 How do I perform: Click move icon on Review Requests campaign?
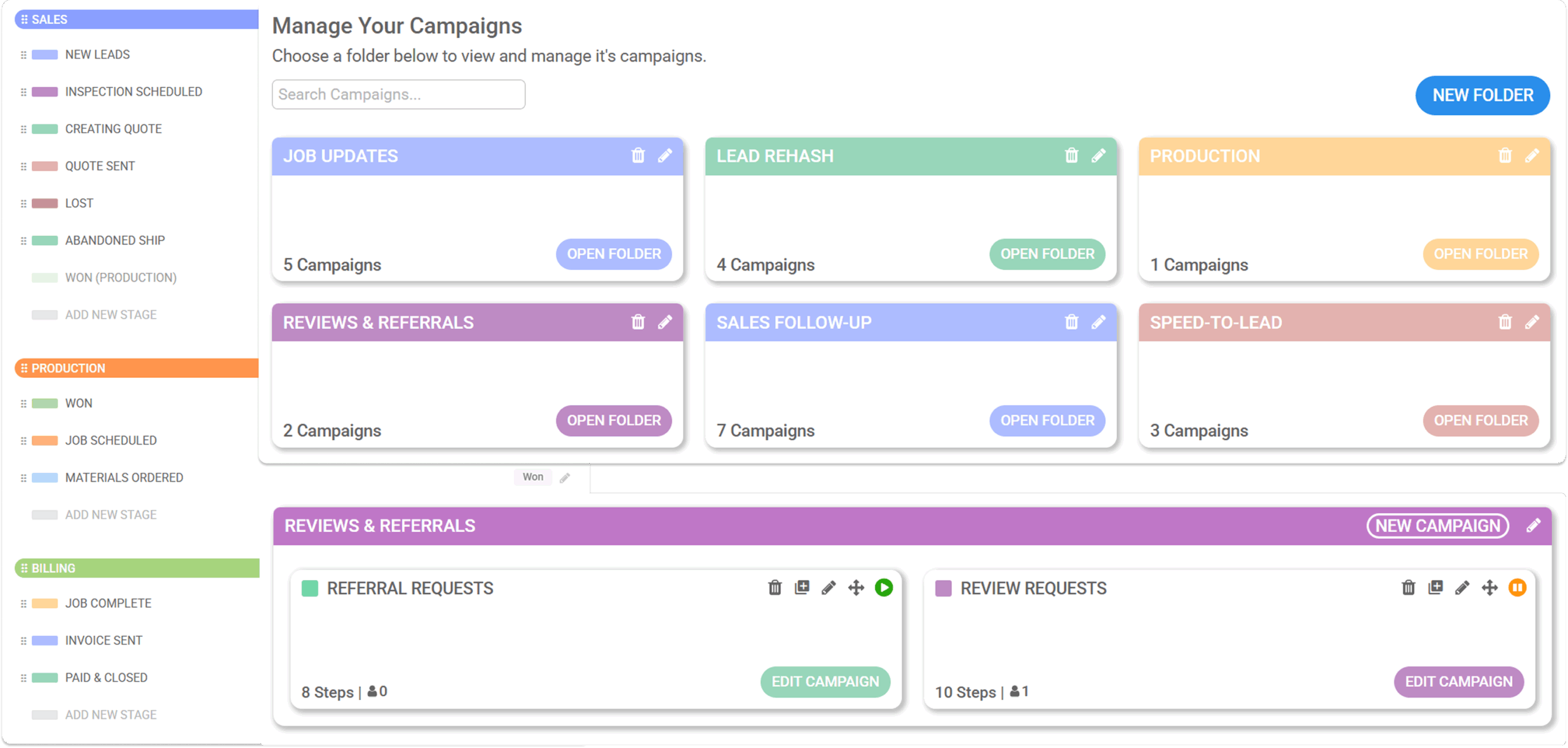click(x=1490, y=588)
